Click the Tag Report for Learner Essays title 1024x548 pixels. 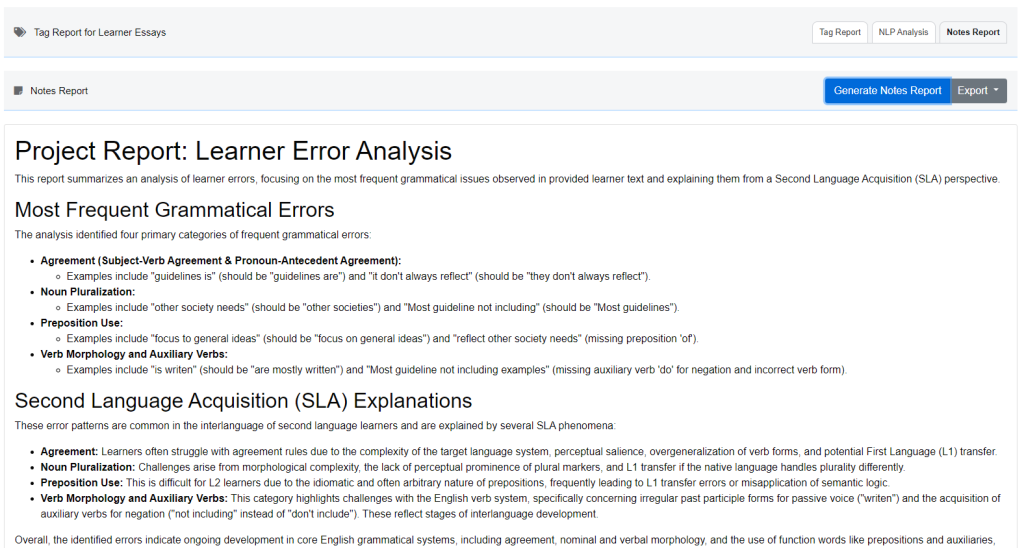(x=100, y=32)
